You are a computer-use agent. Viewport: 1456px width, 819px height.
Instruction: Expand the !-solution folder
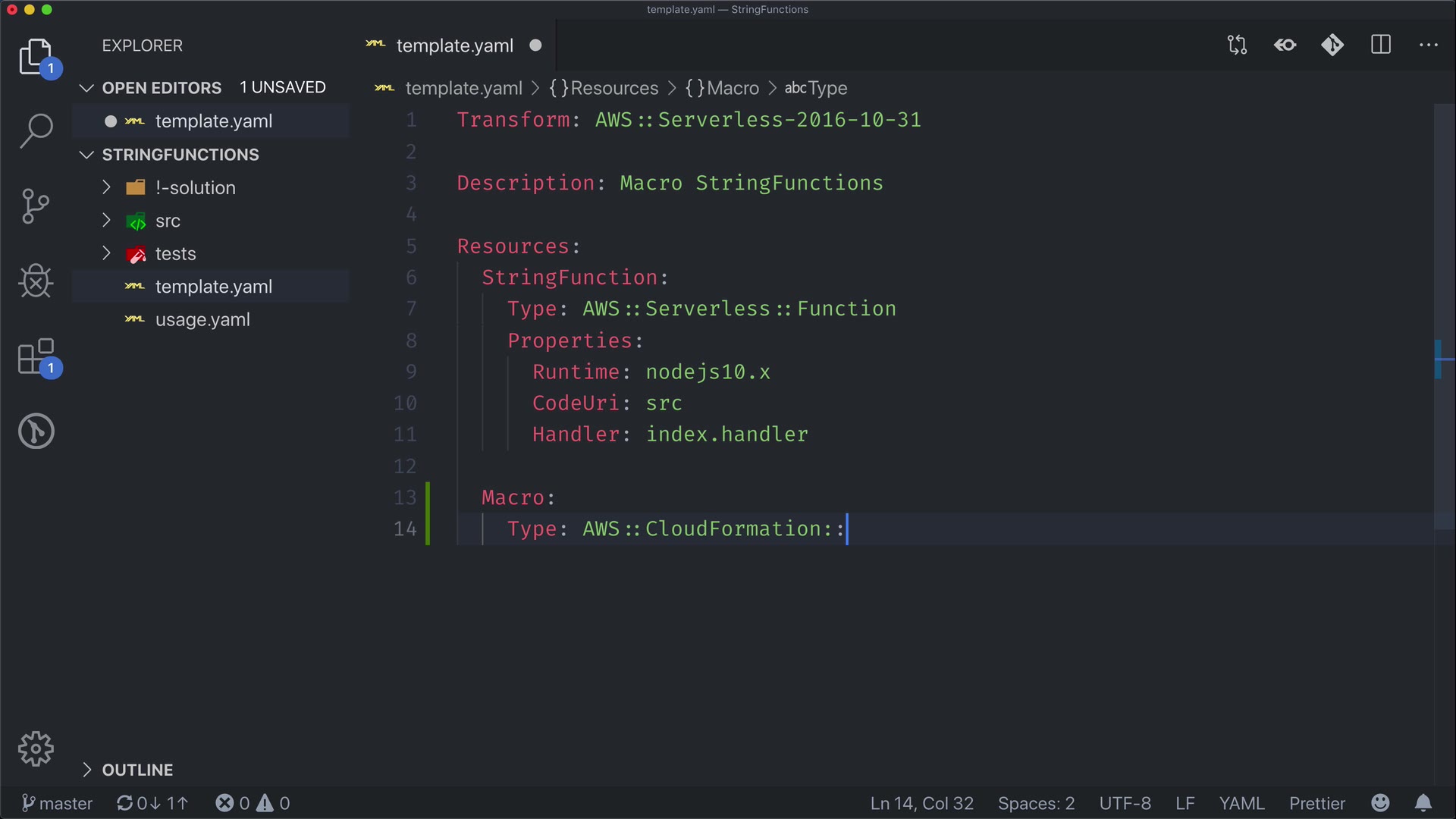tap(195, 187)
